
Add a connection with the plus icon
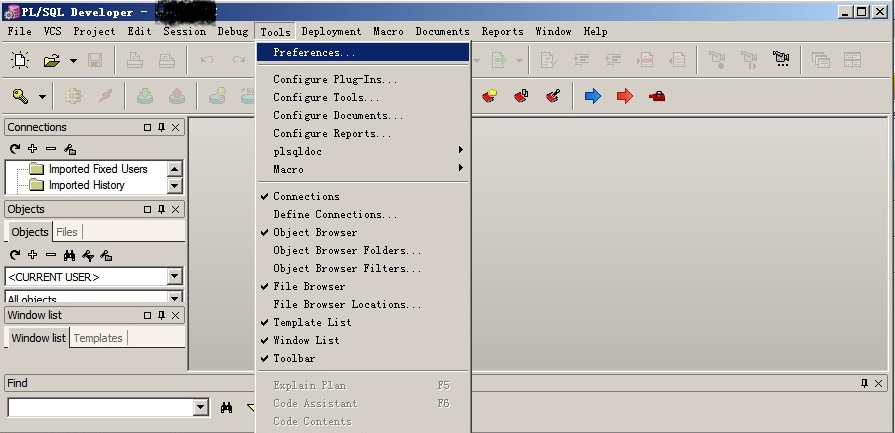click(x=33, y=149)
